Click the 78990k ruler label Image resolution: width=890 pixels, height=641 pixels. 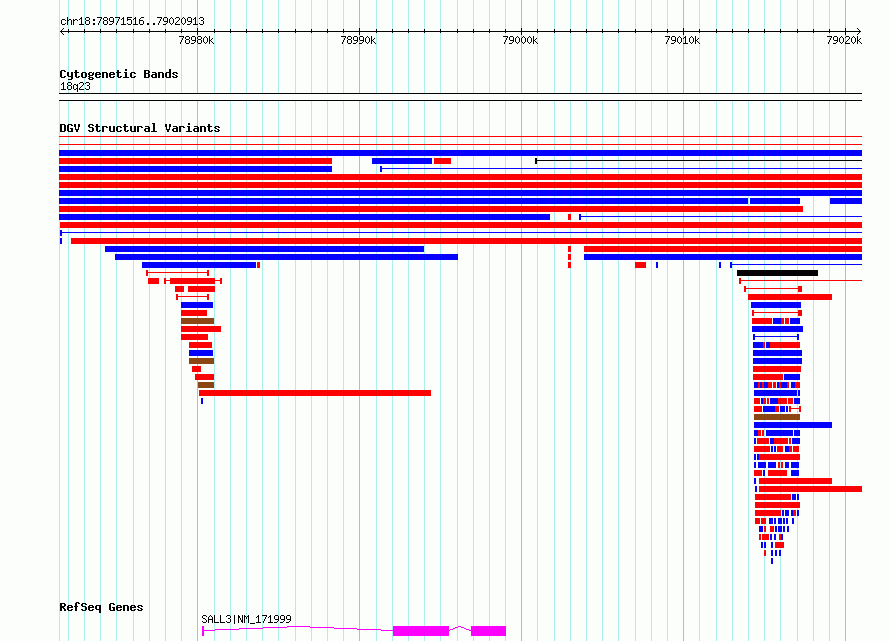(358, 40)
